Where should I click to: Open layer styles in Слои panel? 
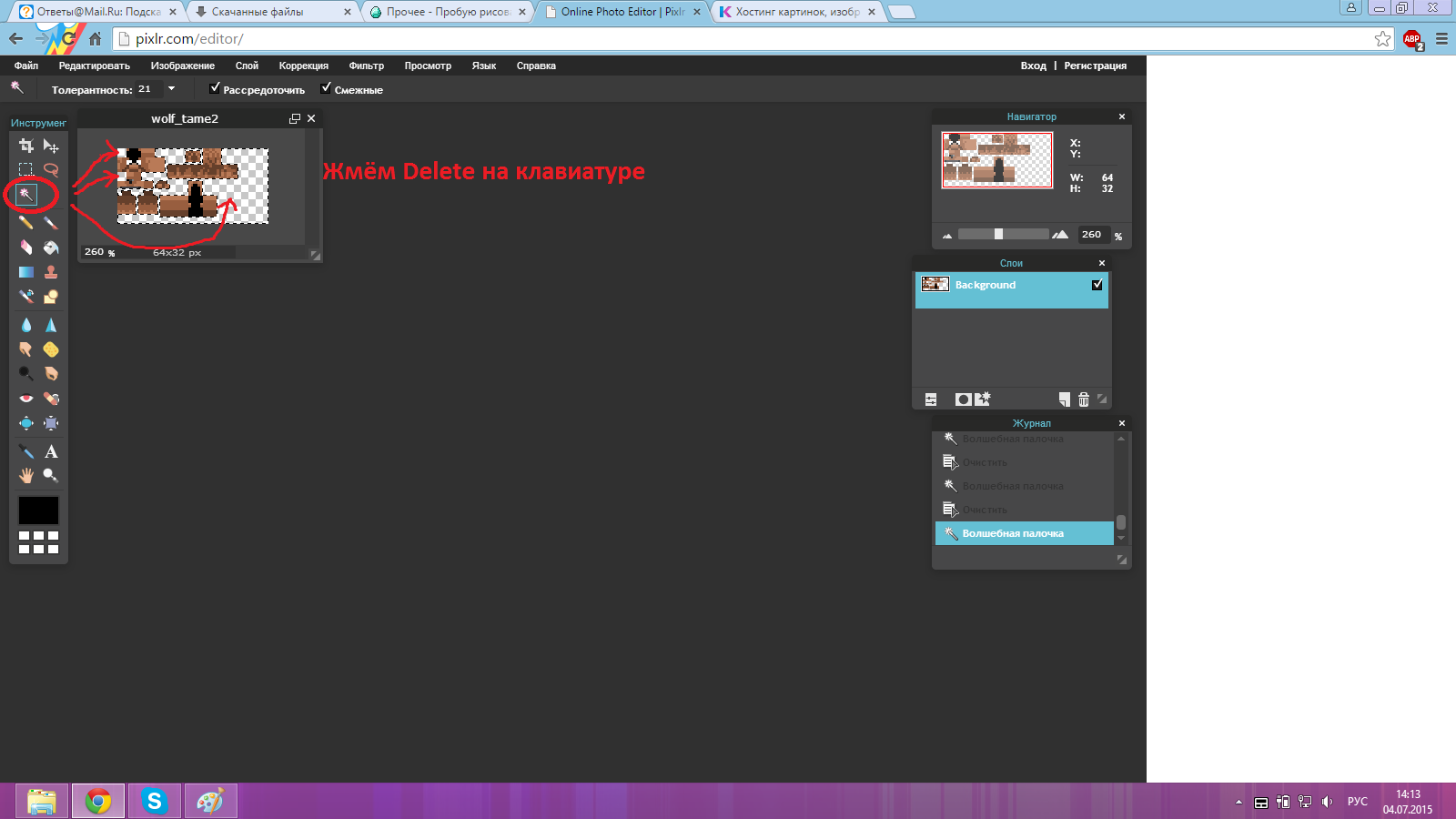pos(983,399)
